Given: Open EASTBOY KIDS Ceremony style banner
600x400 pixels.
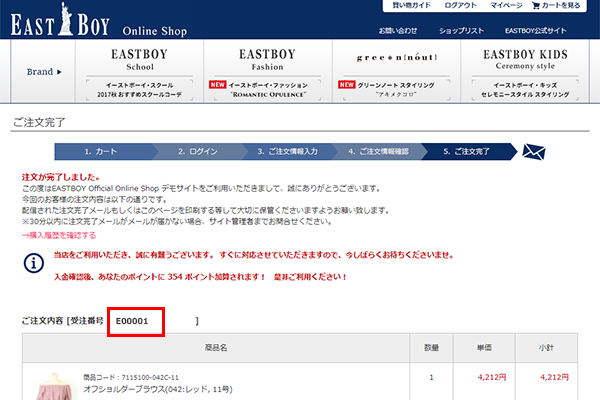Looking at the screenshot, I should pos(527,71).
